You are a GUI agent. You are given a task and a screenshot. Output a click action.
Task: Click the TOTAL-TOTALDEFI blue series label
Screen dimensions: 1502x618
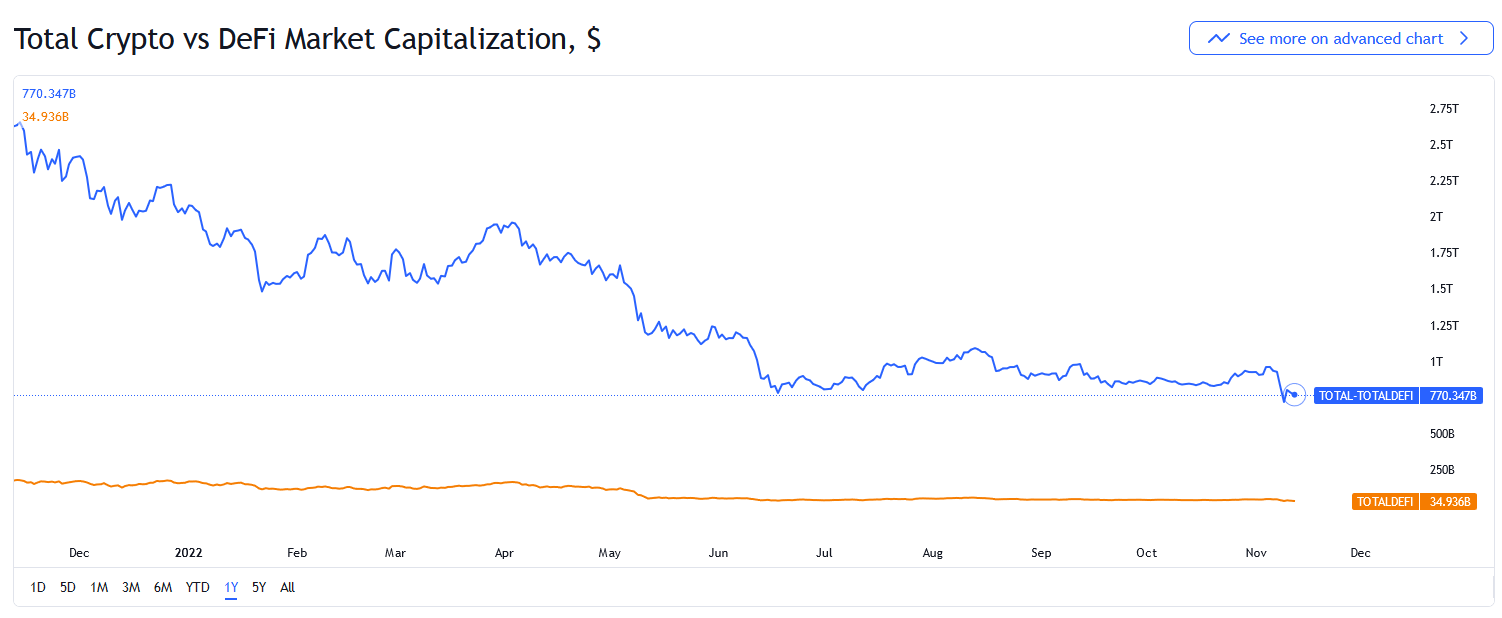tap(1365, 396)
